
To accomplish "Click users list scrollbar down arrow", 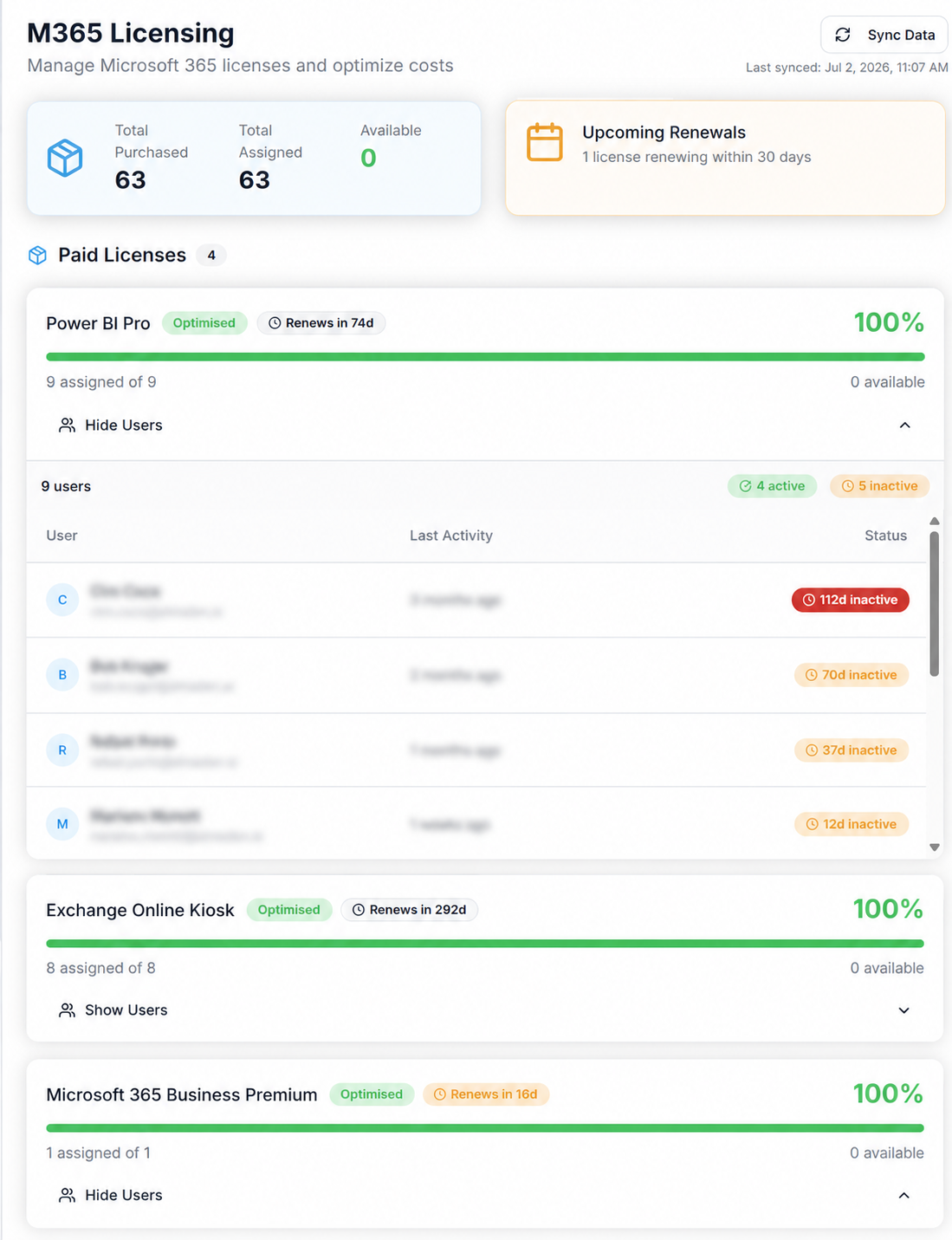I will click(935, 847).
